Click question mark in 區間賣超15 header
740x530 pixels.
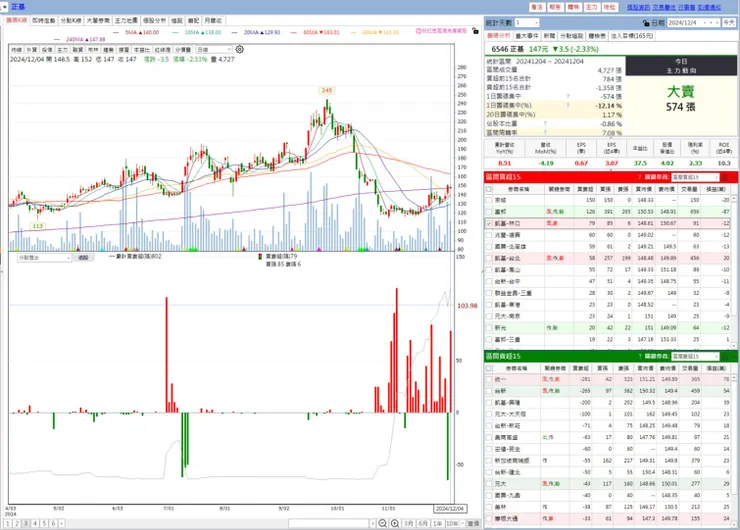point(639,356)
